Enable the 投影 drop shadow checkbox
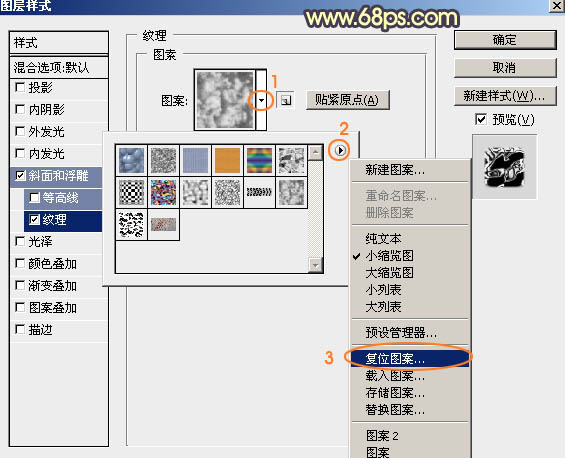This screenshot has height=458, width=565. 20,87
